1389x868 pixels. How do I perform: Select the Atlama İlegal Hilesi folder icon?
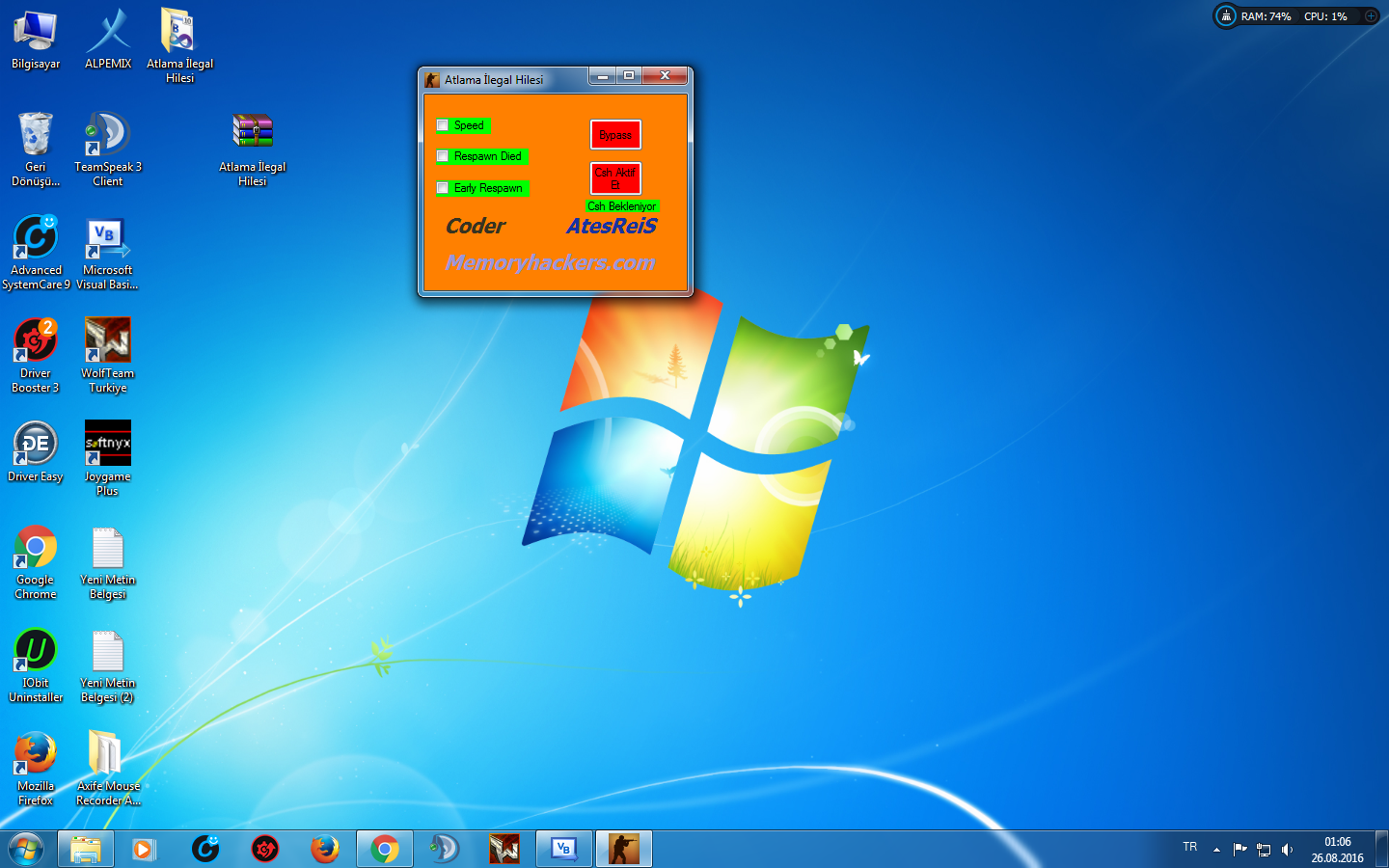click(x=180, y=45)
